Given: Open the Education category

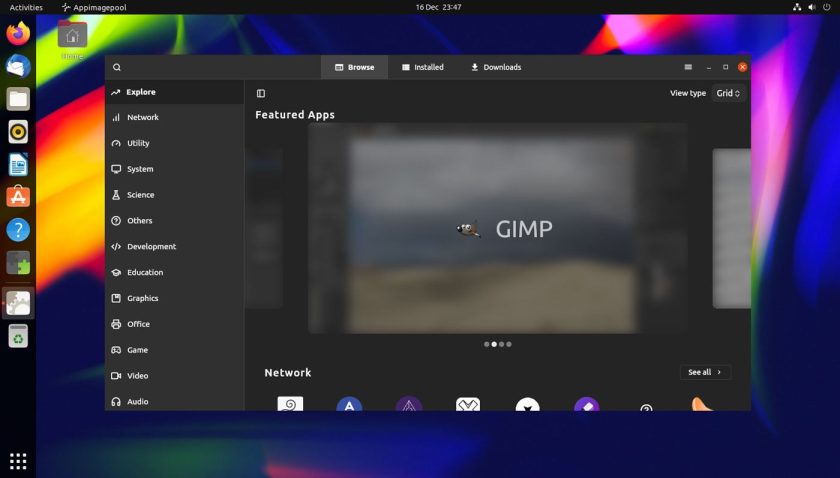Looking at the screenshot, I should pyautogui.click(x=175, y=272).
